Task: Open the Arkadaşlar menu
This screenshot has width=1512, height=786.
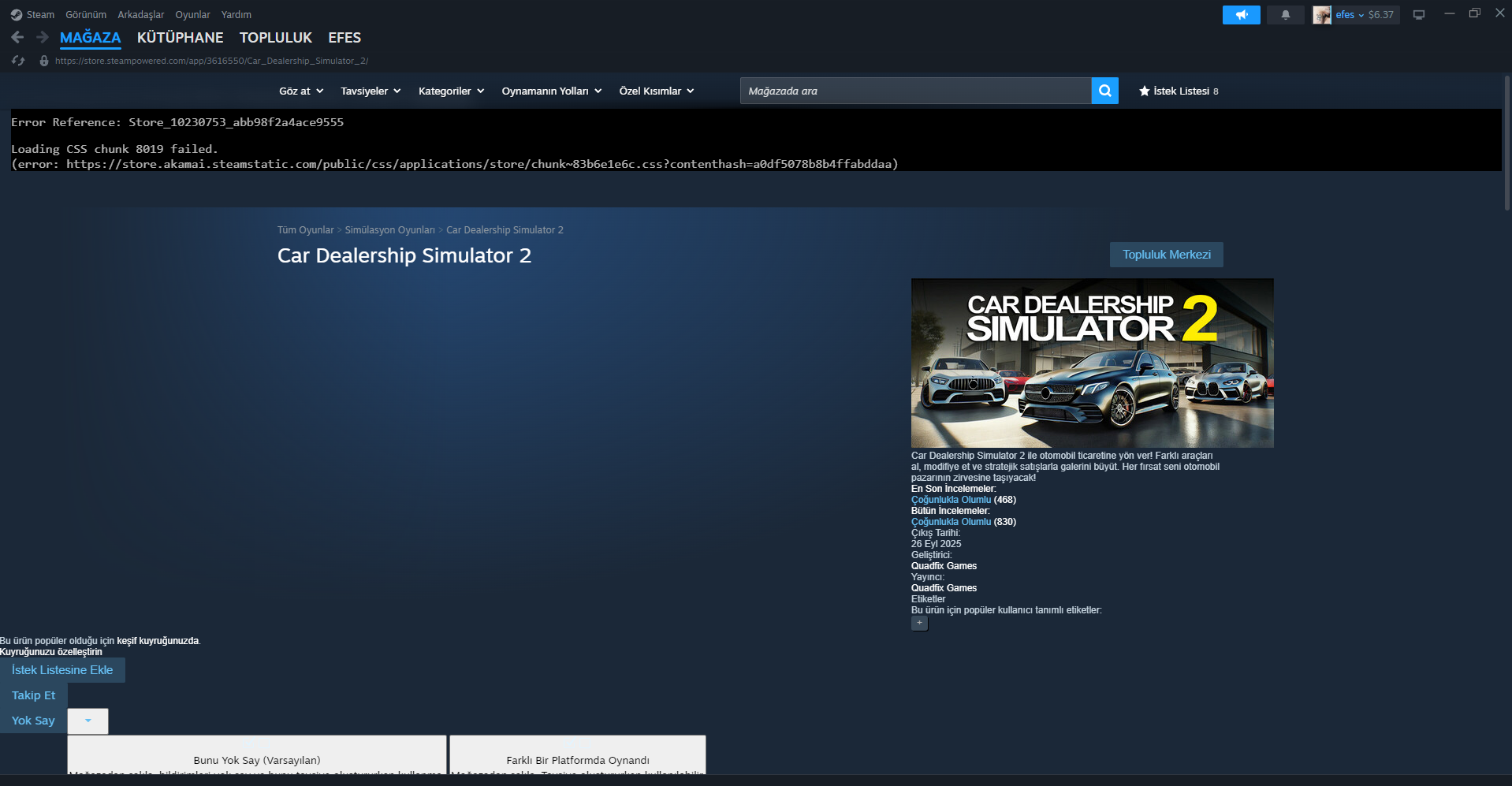Action: [141, 15]
